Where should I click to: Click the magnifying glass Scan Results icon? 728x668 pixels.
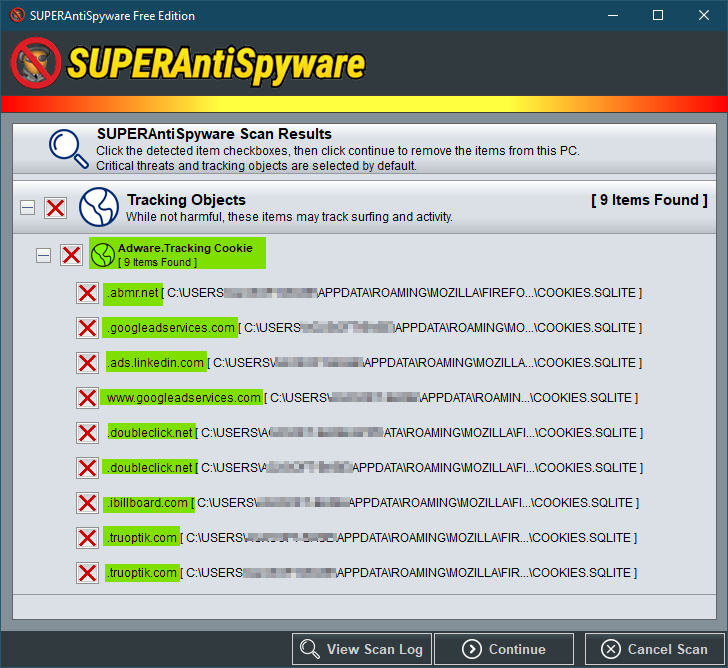click(x=69, y=149)
